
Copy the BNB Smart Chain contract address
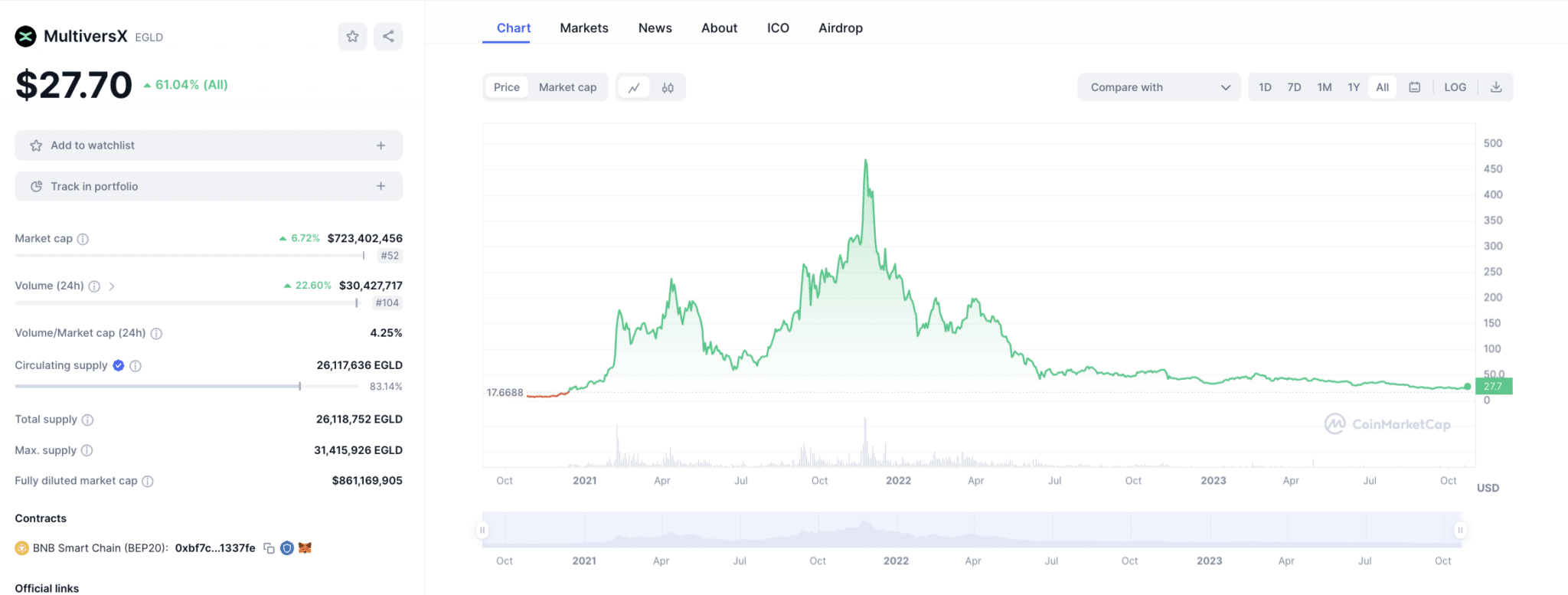[269, 548]
